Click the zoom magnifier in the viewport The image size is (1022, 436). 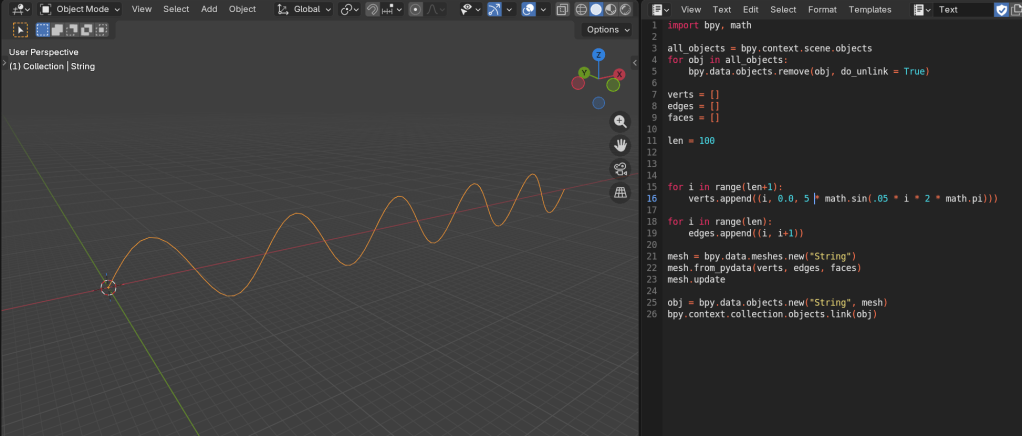tap(620, 122)
